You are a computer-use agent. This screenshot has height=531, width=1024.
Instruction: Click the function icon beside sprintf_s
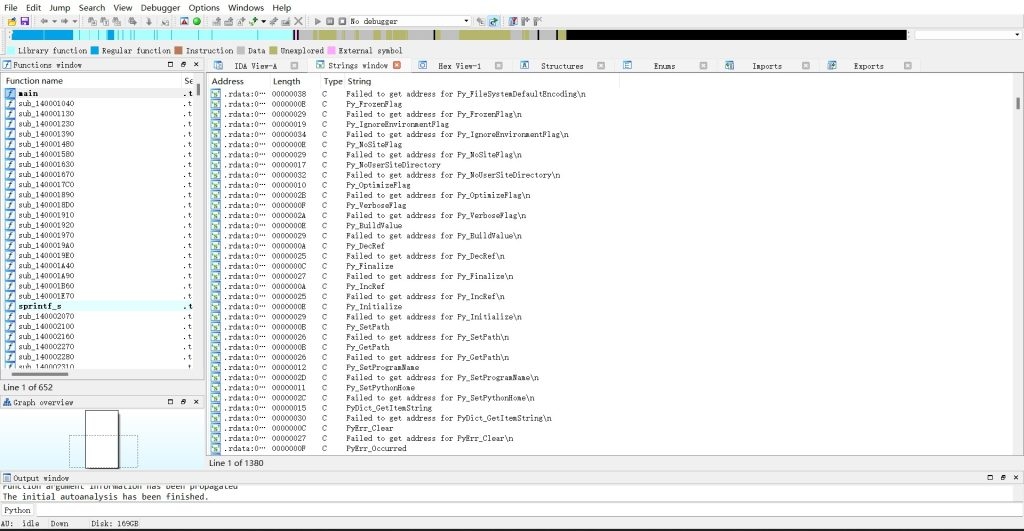[x=11, y=306]
